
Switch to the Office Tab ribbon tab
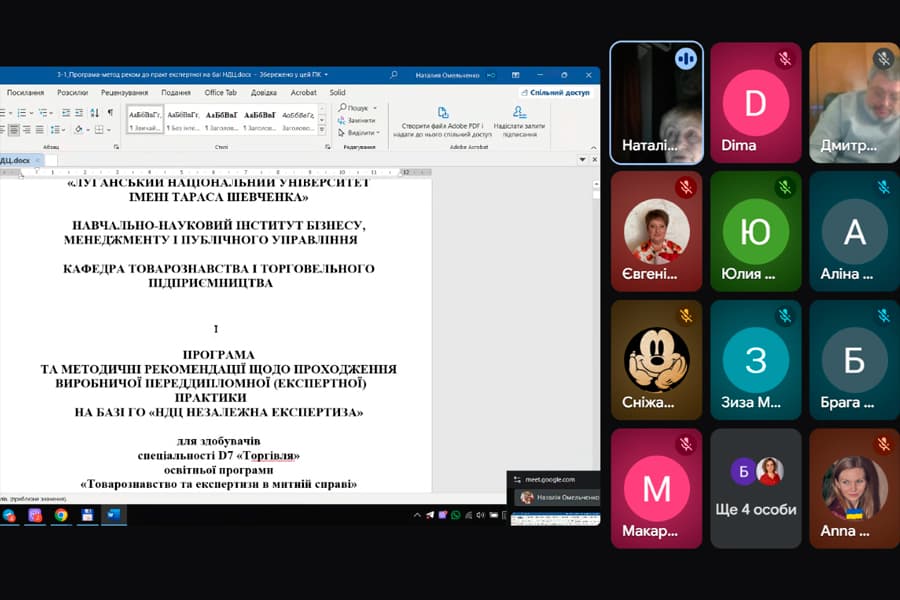pos(220,92)
